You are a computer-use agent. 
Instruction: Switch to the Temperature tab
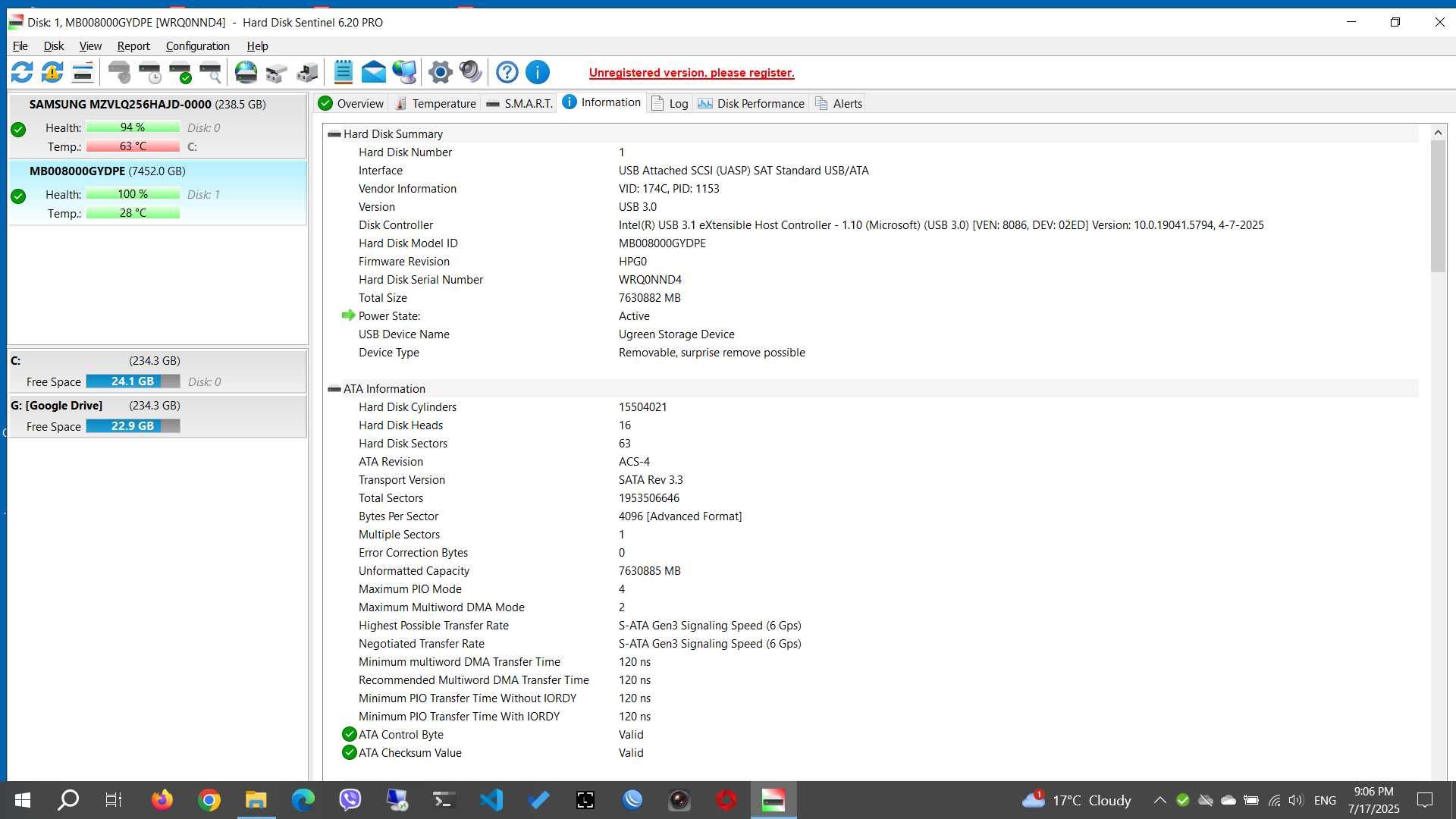coord(435,104)
